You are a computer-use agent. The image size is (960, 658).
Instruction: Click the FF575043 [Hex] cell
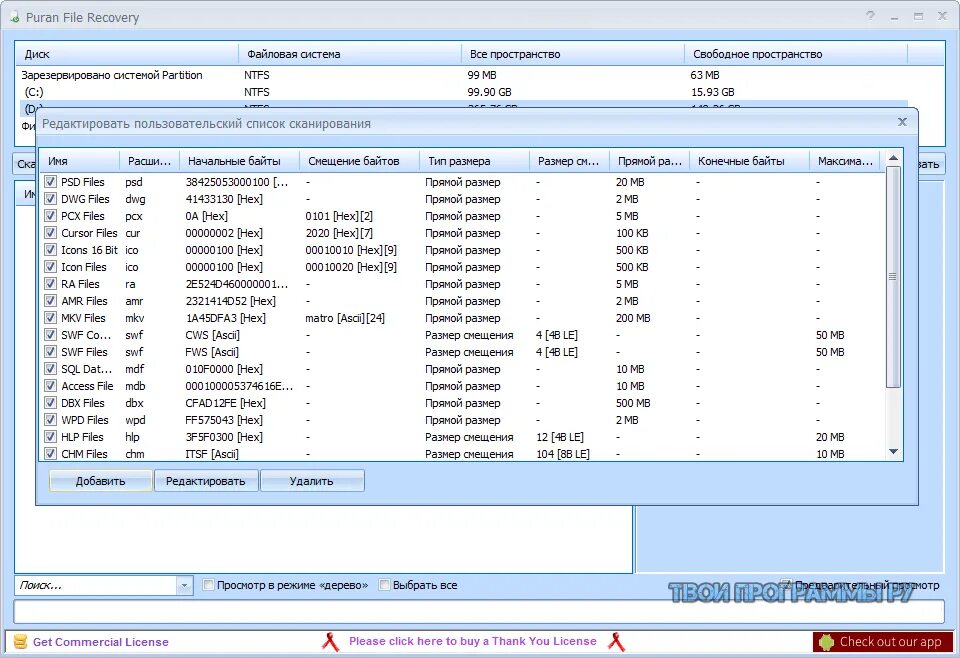tap(224, 420)
